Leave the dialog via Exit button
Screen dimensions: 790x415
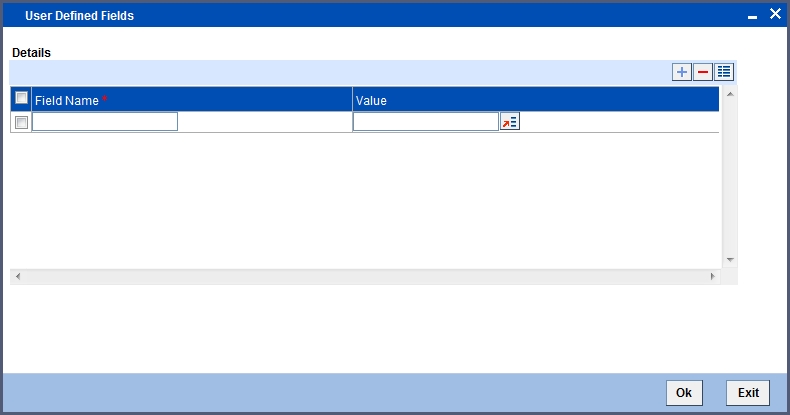pyautogui.click(x=748, y=393)
